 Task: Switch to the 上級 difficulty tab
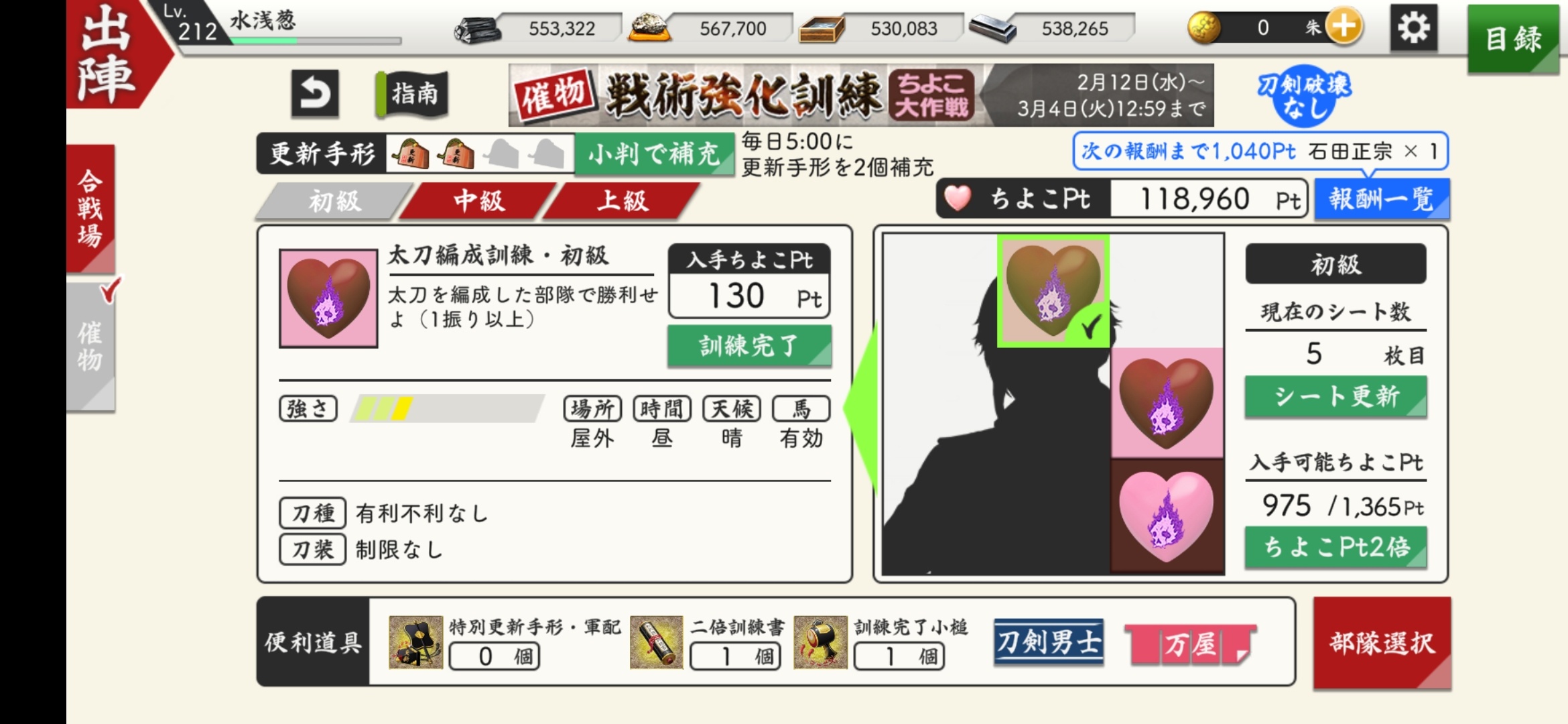(623, 200)
